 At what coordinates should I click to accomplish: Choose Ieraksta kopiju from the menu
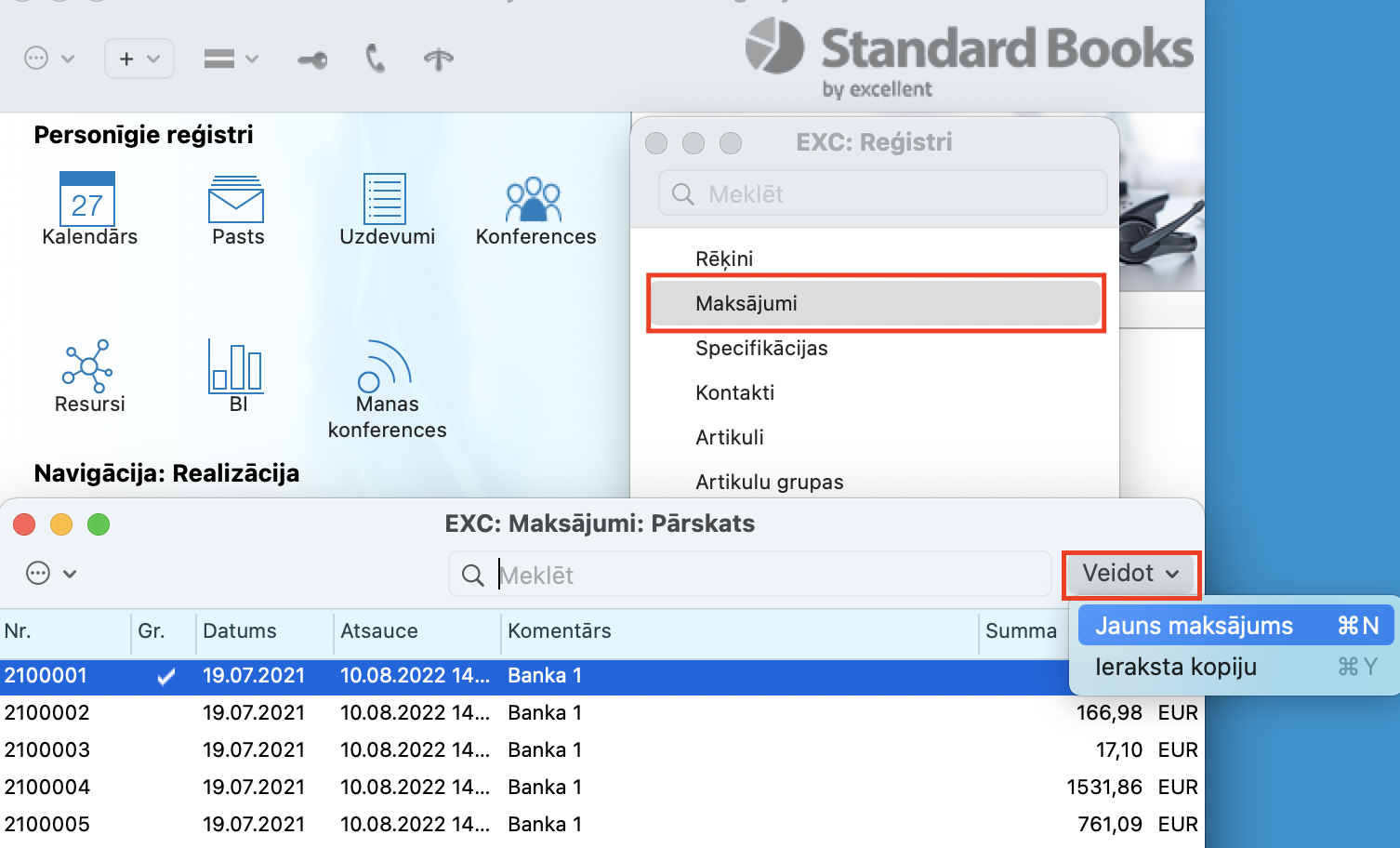coord(1175,667)
